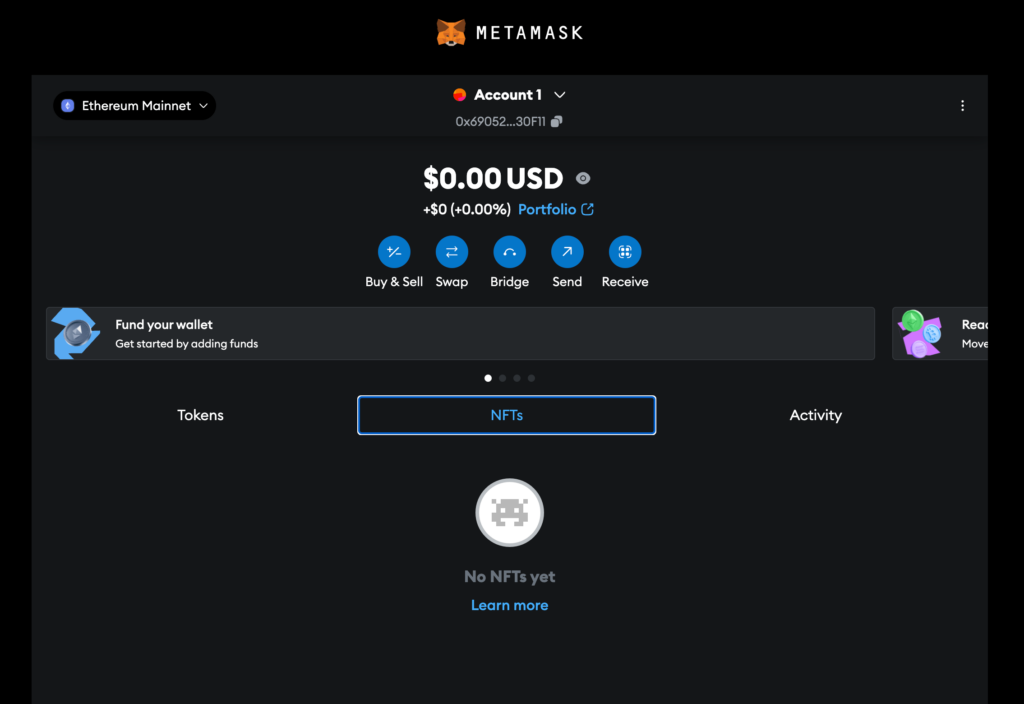Screen dimensions: 1024x704
Task: Click the partially visible second carousel card graphic
Action: 920,333
